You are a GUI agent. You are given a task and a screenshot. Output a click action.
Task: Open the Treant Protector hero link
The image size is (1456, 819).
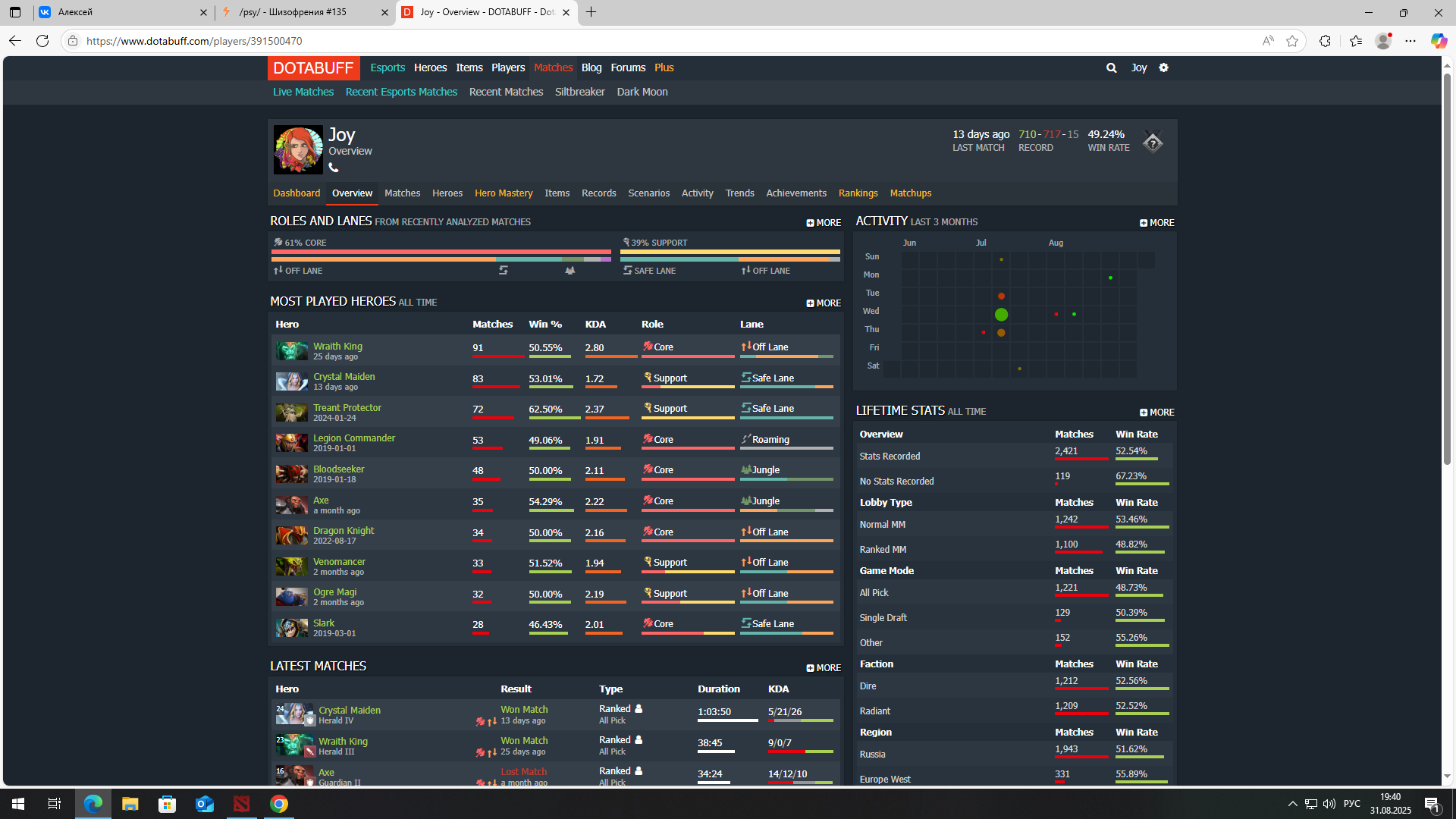click(347, 407)
